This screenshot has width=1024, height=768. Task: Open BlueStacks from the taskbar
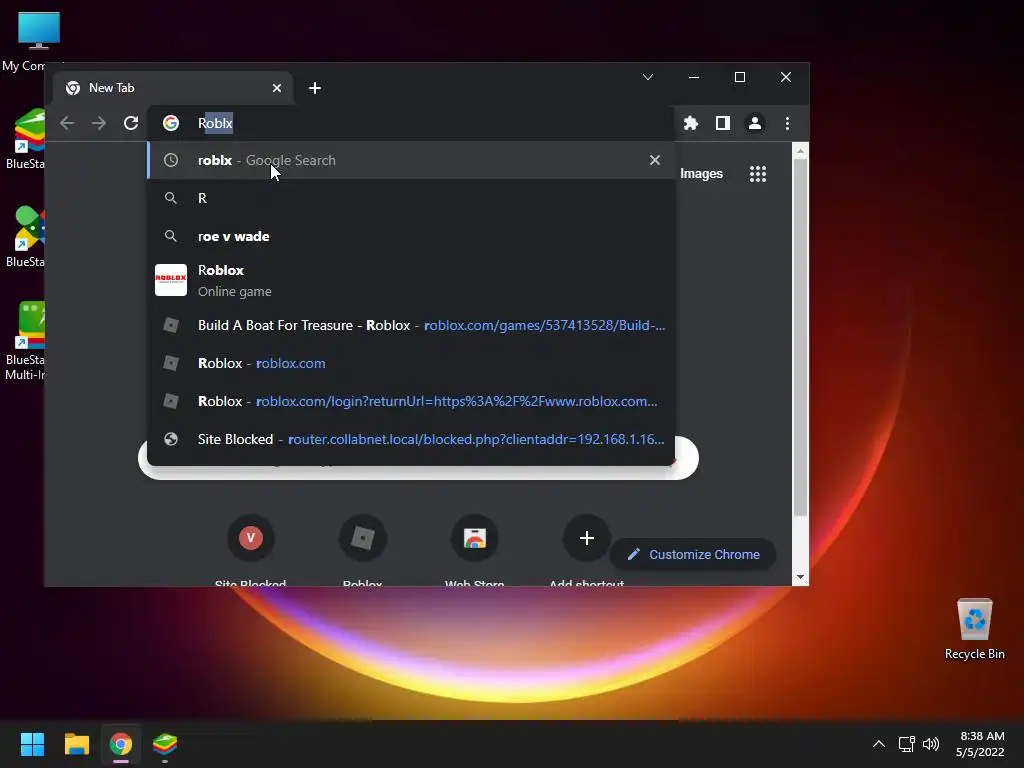[x=165, y=744]
